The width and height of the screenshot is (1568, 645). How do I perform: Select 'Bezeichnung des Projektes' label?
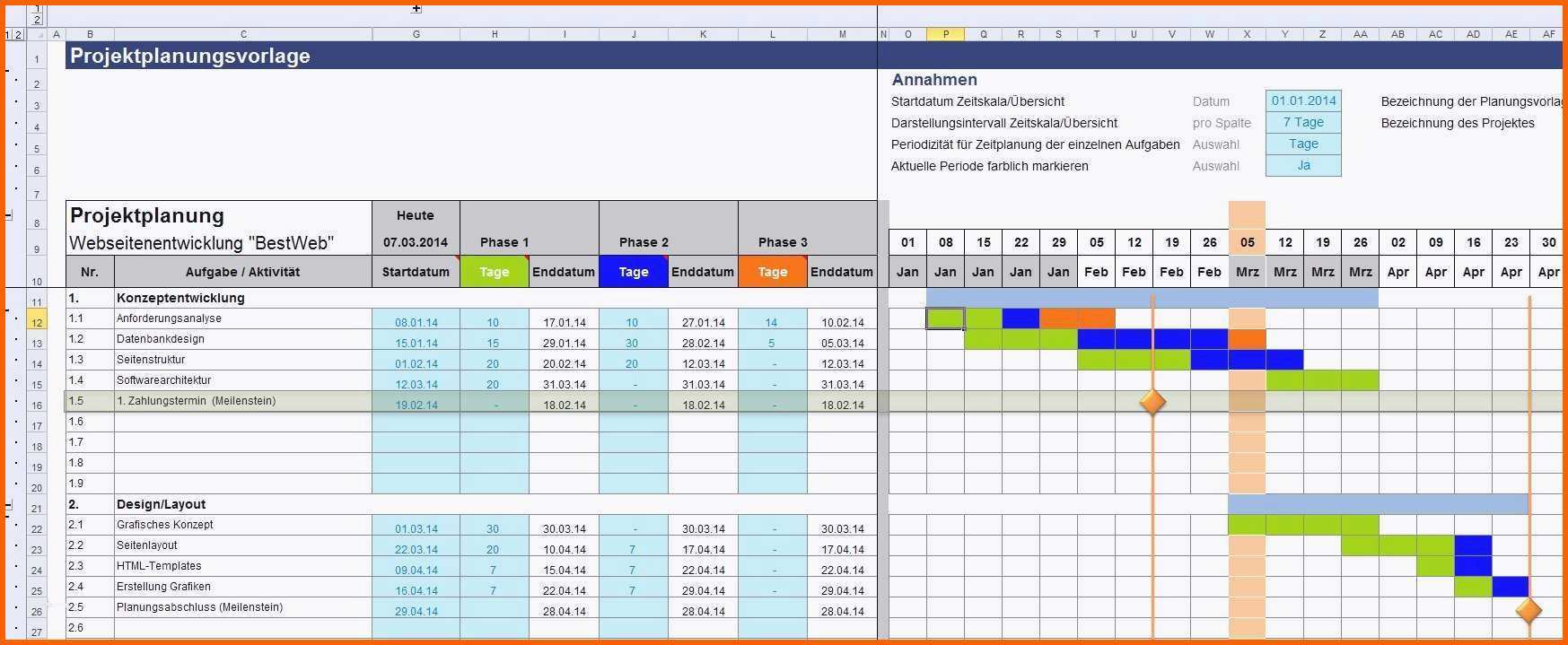tap(1458, 123)
